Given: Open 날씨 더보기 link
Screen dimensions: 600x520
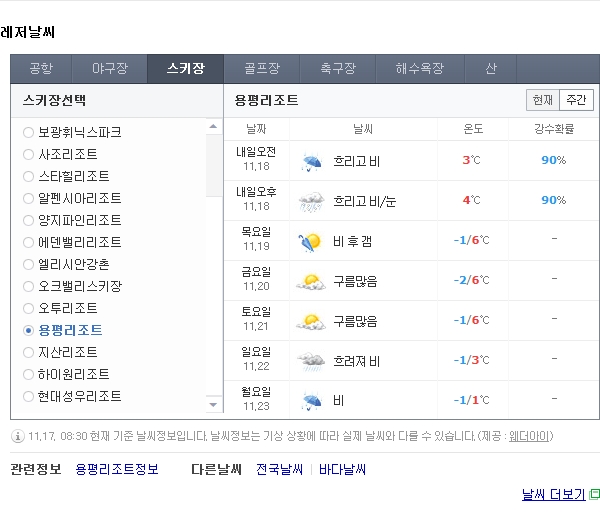Looking at the screenshot, I should coord(554,495).
